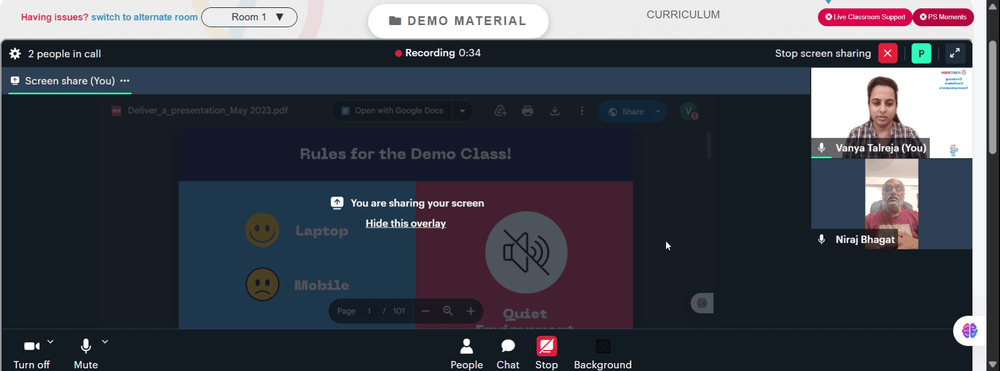Click the brain assistant icon at right edge

coord(969,330)
